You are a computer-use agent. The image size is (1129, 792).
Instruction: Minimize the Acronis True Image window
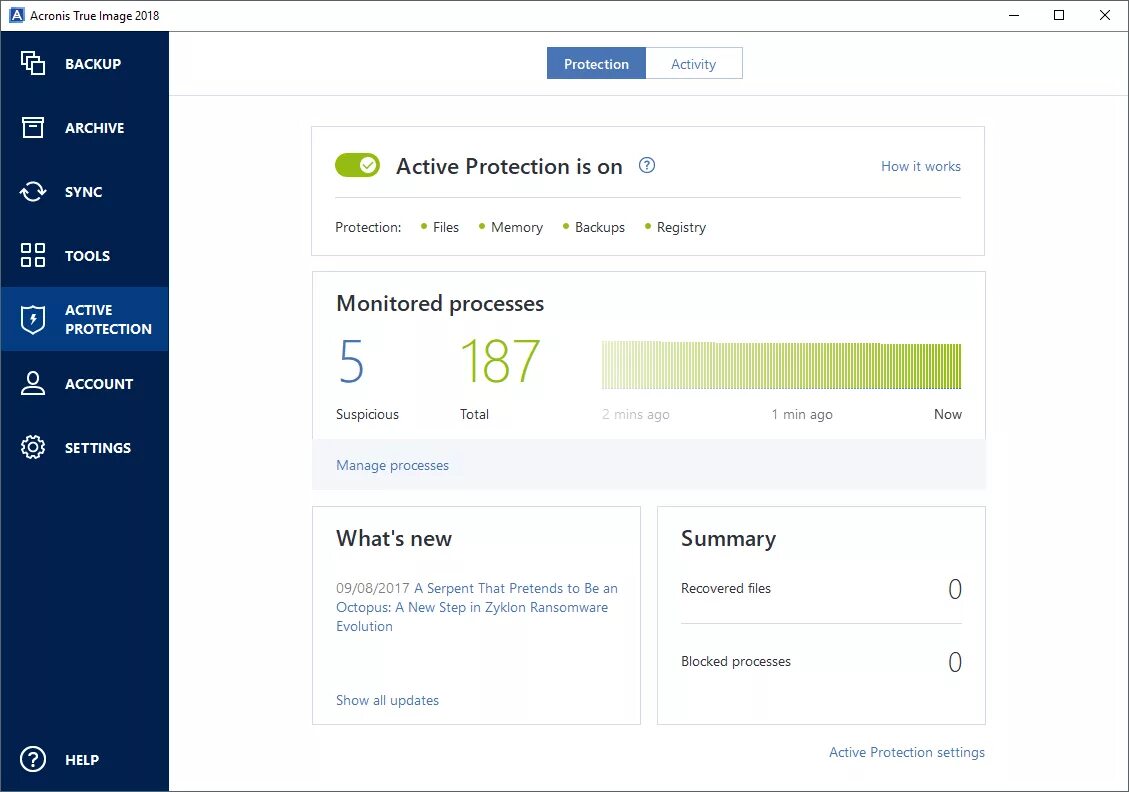pyautogui.click(x=1014, y=15)
